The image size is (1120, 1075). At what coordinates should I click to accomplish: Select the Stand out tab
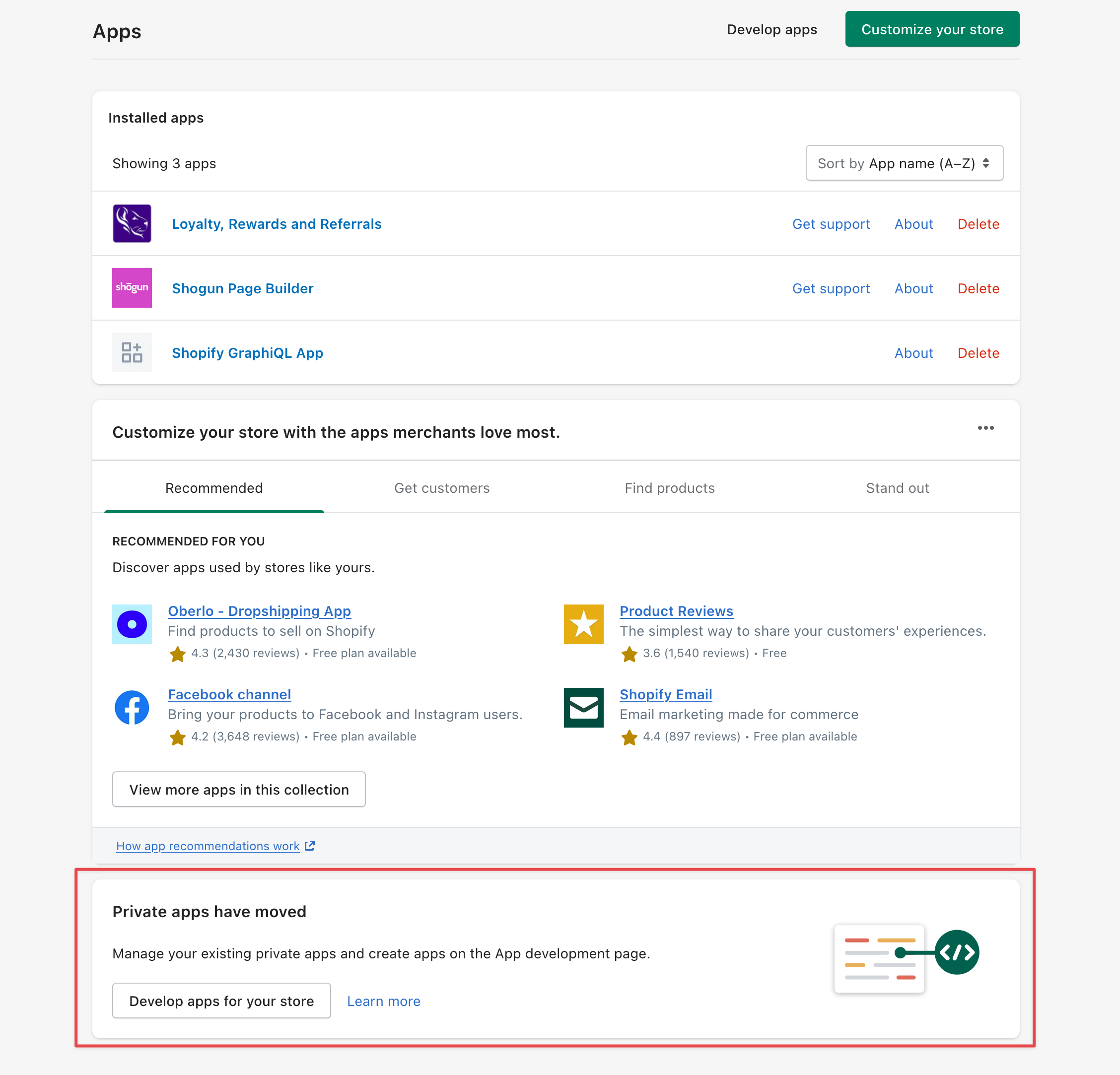click(x=897, y=488)
